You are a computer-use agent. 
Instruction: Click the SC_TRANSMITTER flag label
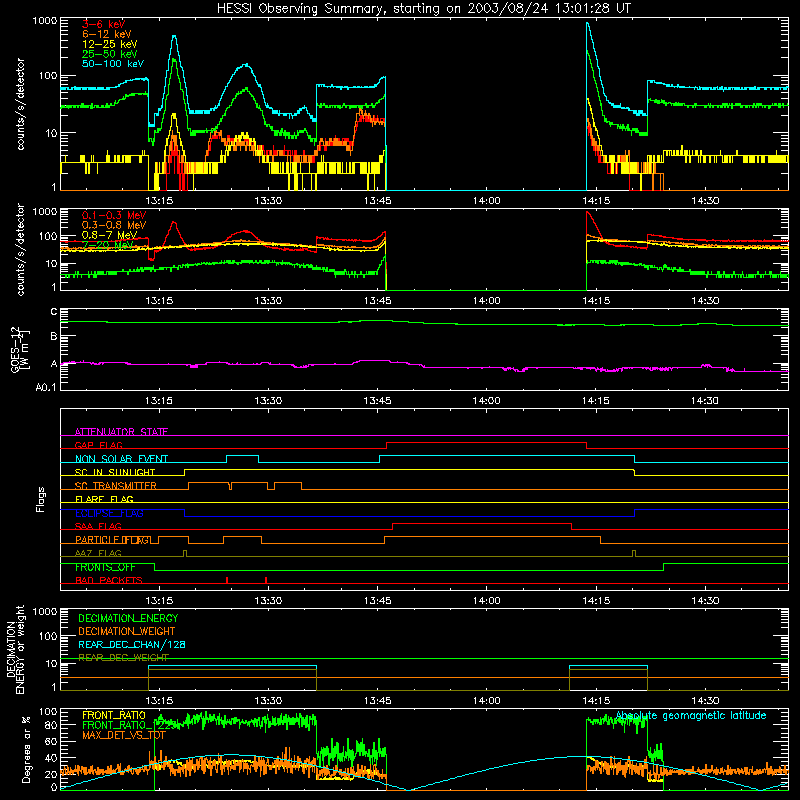116,486
